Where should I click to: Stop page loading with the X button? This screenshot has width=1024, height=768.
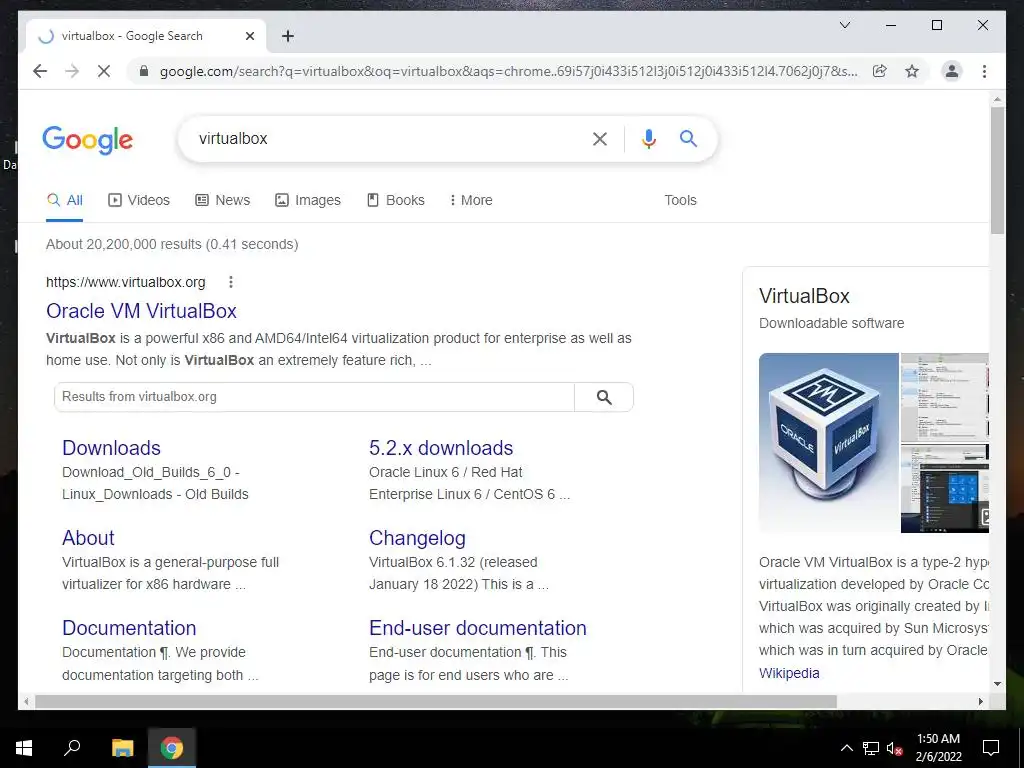(104, 71)
